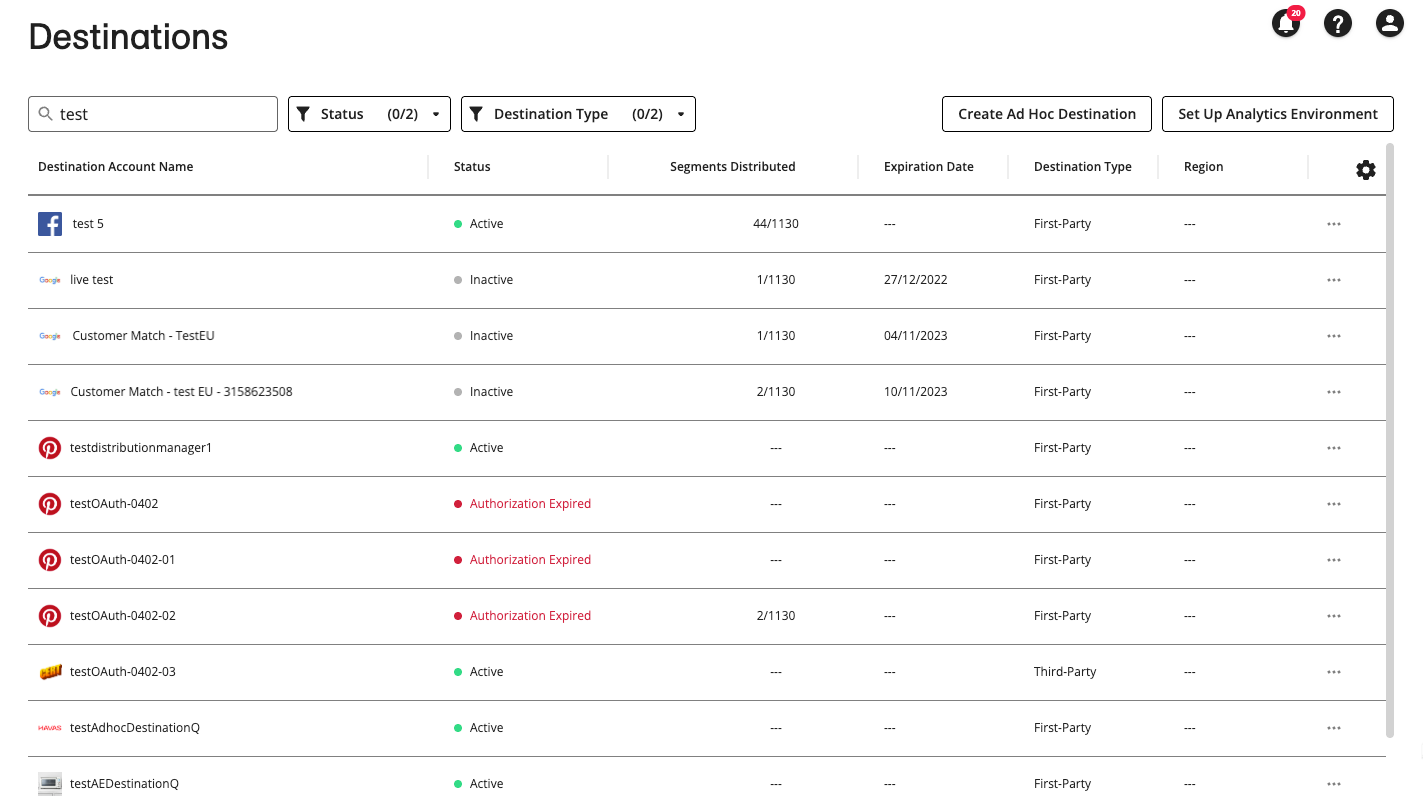Click Create Ad Hoc Destination
The height and width of the screenshot is (802, 1423).
1046,114
